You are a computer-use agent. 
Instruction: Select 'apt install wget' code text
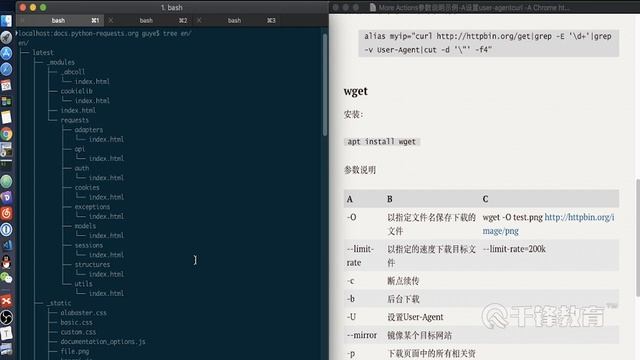[x=382, y=142]
